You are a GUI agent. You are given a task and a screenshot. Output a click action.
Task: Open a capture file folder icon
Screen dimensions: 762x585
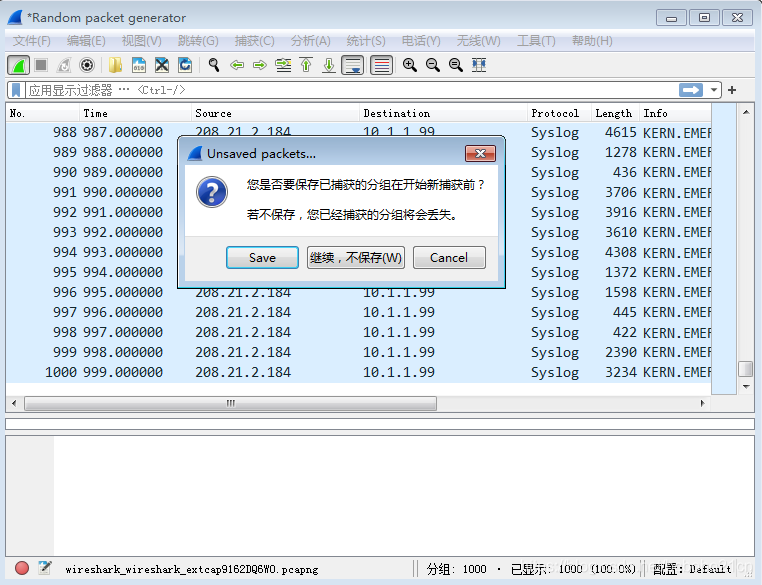pos(115,65)
